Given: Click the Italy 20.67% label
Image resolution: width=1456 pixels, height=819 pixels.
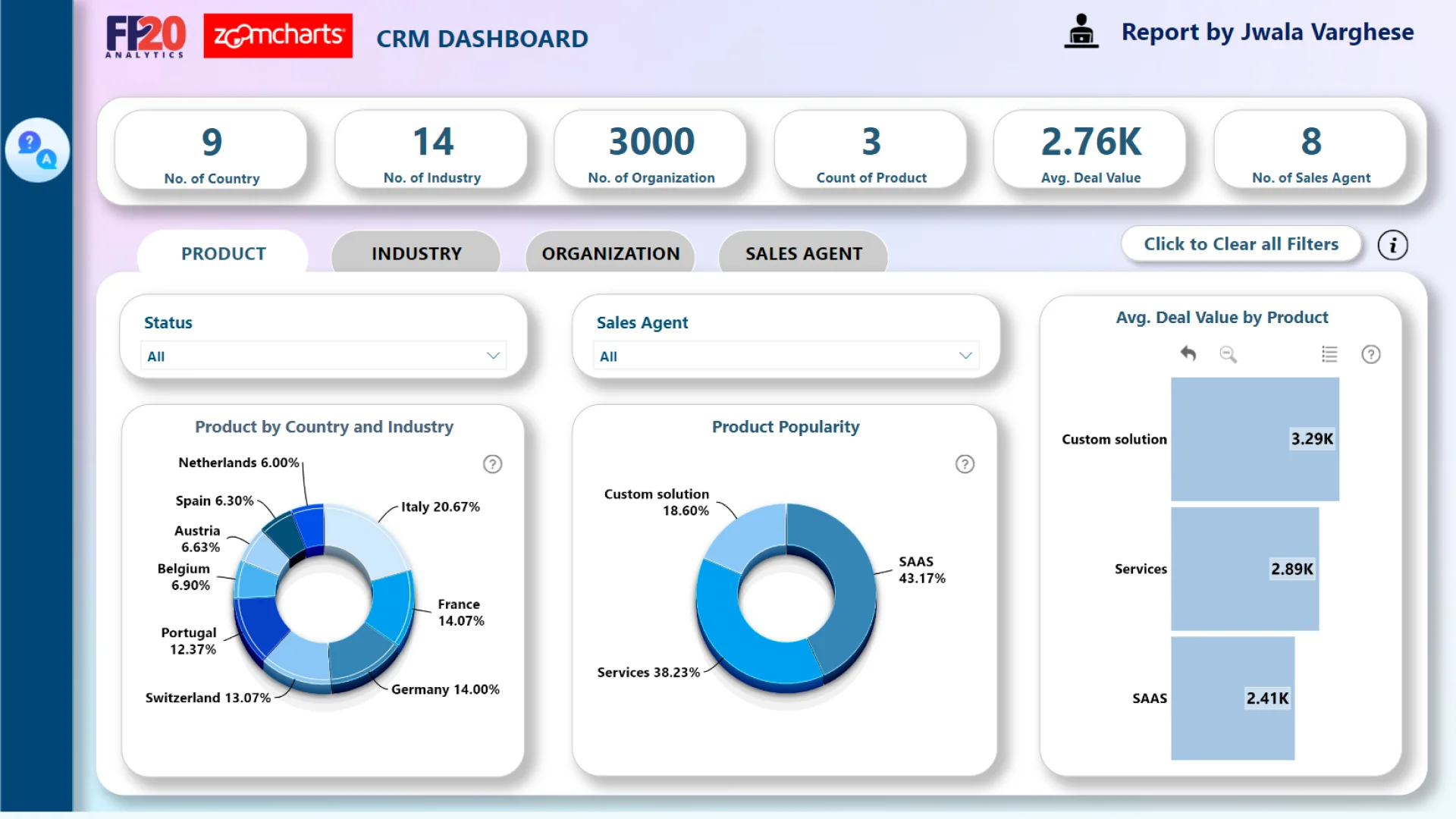Looking at the screenshot, I should click(441, 507).
